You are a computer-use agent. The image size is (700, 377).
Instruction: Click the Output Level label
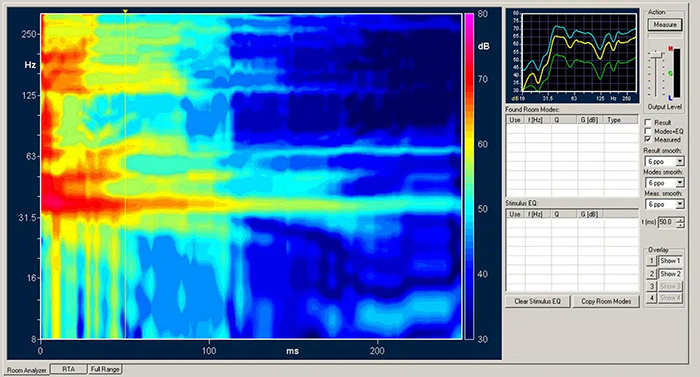(665, 107)
